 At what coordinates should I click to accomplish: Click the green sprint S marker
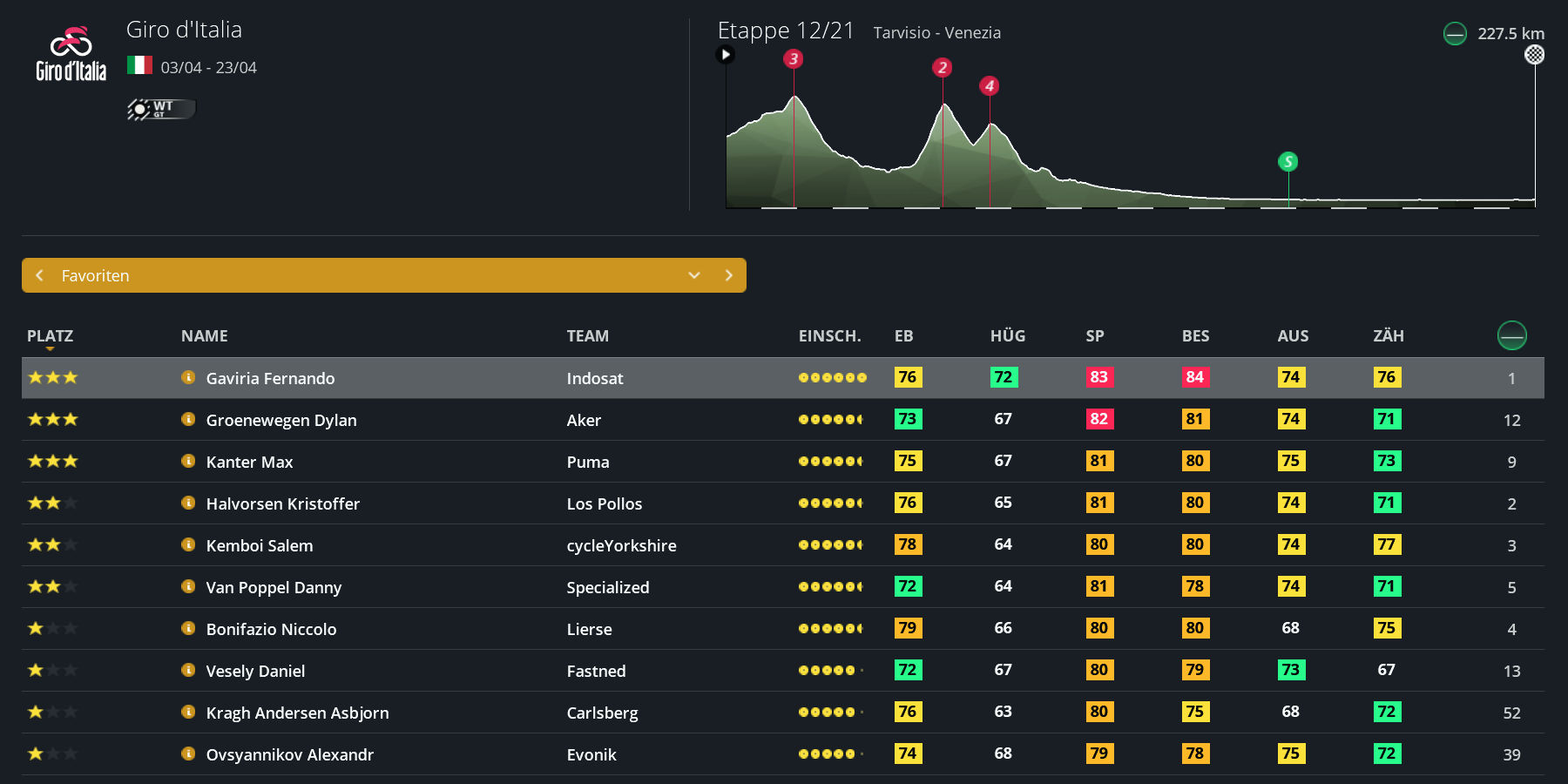click(1288, 162)
